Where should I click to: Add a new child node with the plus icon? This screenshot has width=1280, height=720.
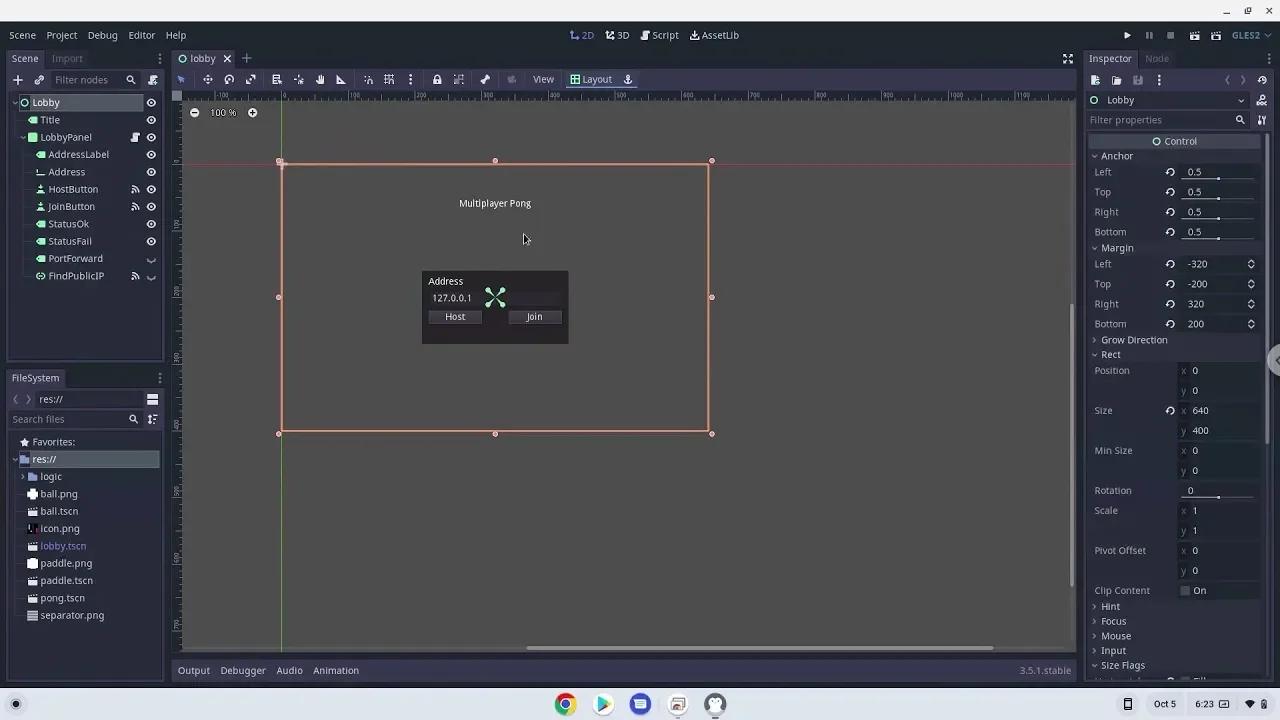(17, 79)
